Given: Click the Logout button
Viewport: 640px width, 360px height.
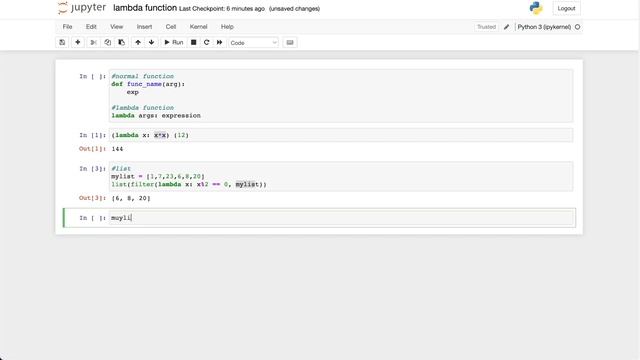Looking at the screenshot, I should click(x=566, y=8).
